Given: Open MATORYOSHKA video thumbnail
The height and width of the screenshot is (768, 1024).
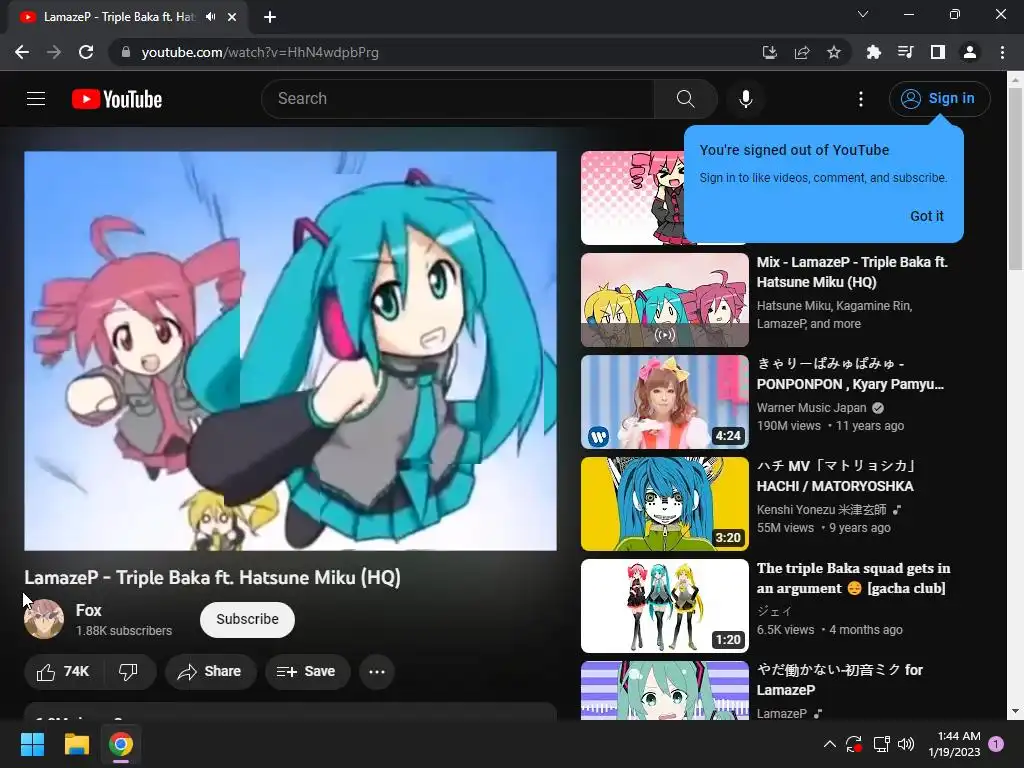Looking at the screenshot, I should (665, 504).
